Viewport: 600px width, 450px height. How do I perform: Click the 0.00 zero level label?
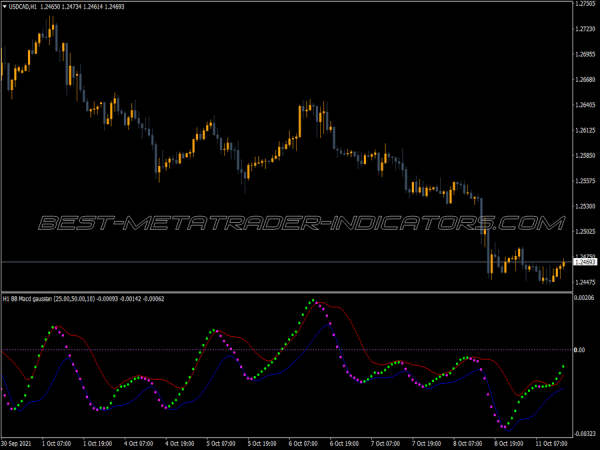click(580, 350)
